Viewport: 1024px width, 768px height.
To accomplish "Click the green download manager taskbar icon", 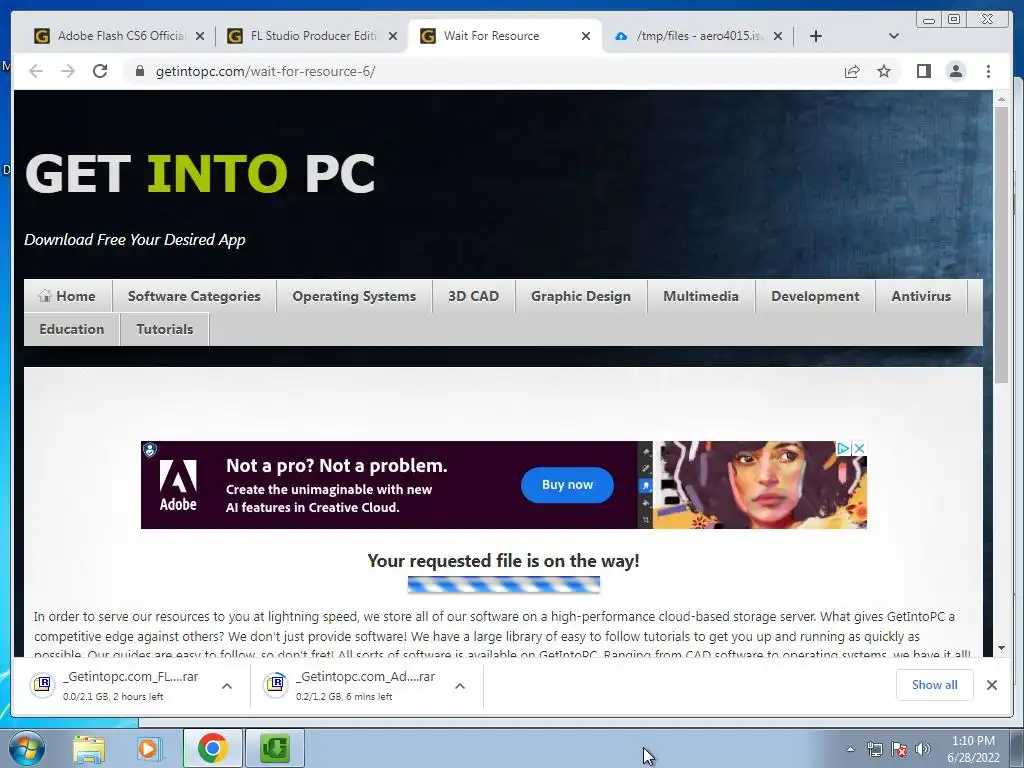I will [275, 748].
